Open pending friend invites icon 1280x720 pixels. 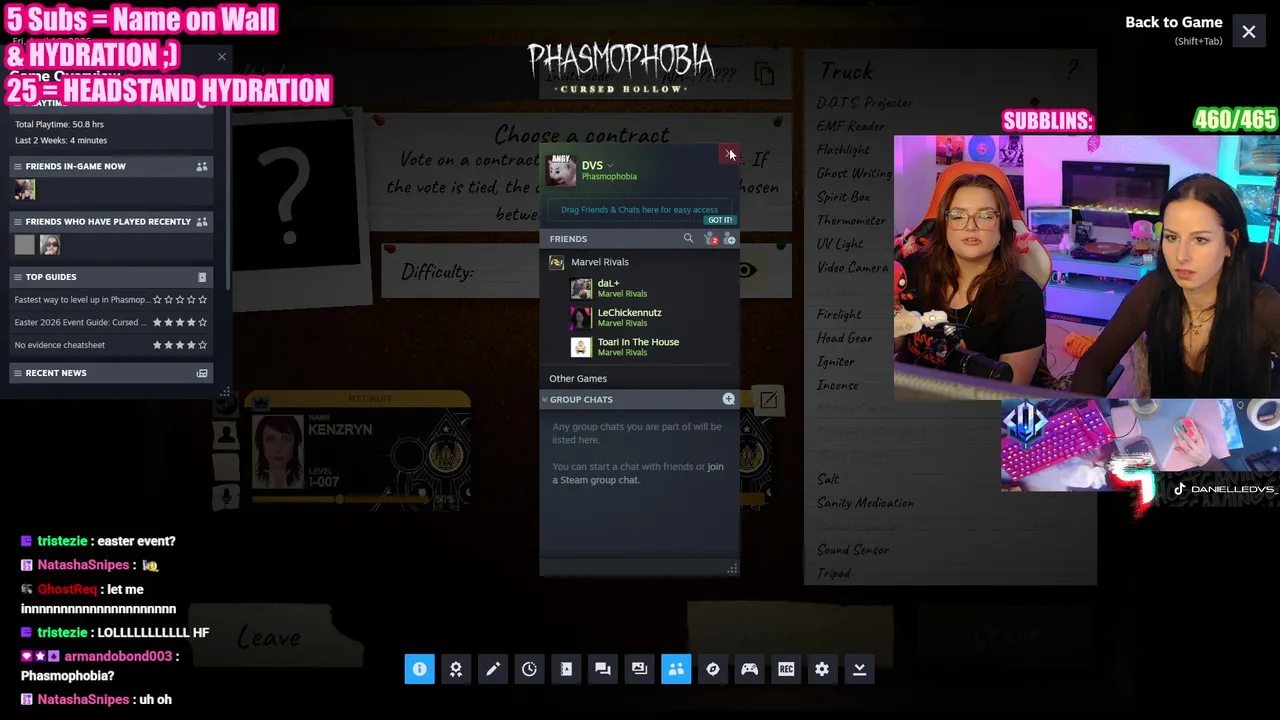pyautogui.click(x=710, y=239)
